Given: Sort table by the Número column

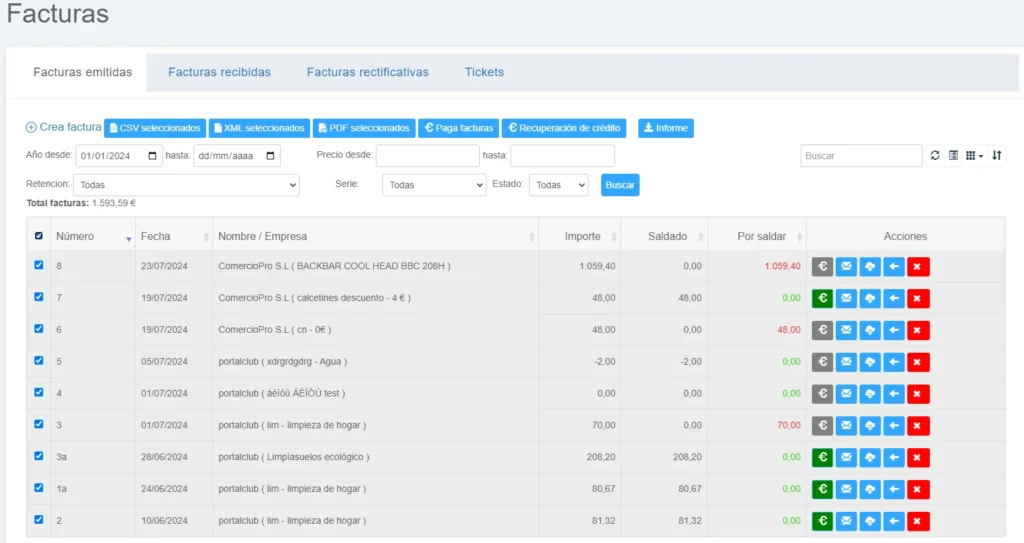Looking at the screenshot, I should click(93, 237).
